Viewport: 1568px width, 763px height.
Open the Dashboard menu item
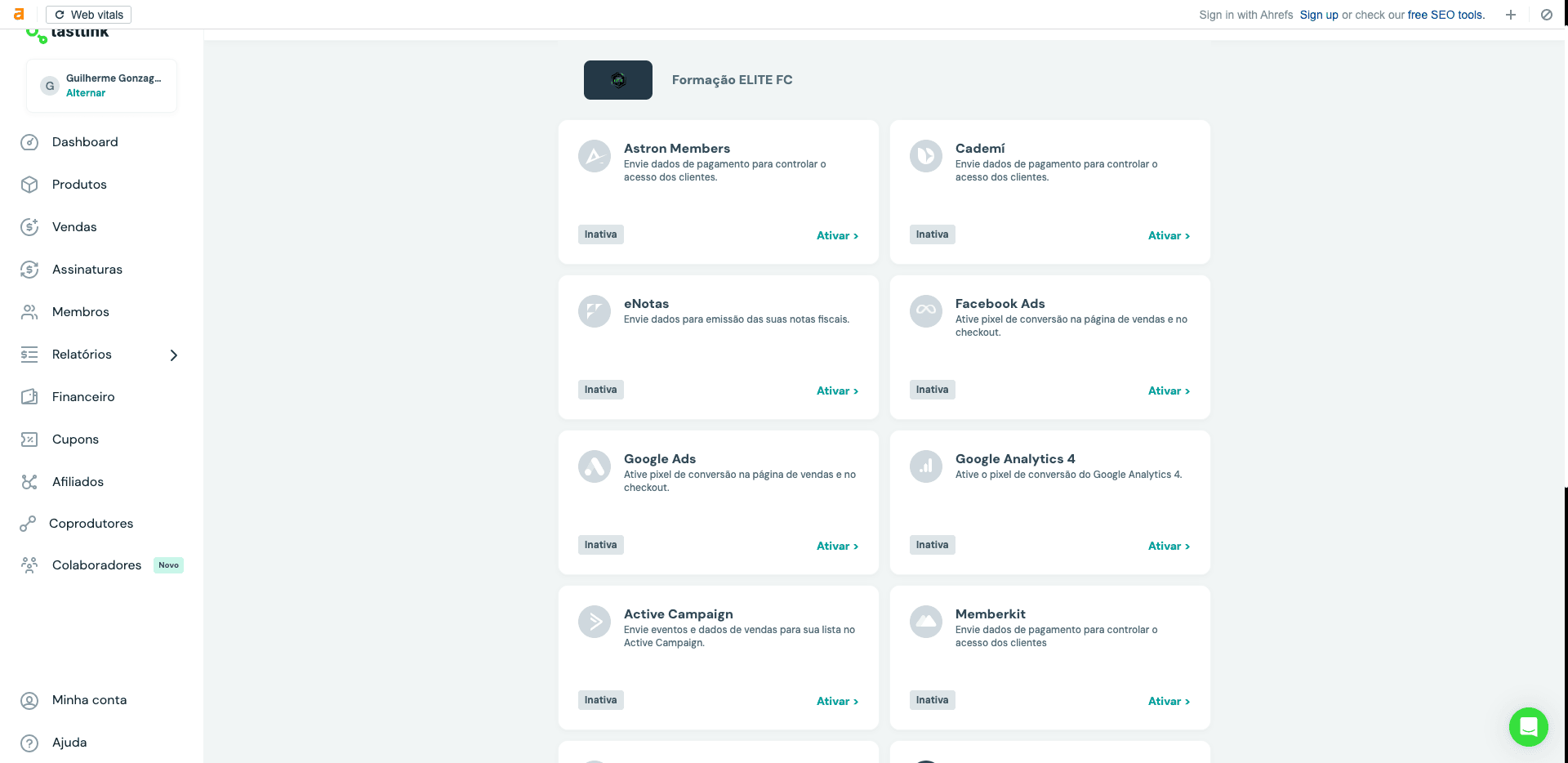coord(85,142)
